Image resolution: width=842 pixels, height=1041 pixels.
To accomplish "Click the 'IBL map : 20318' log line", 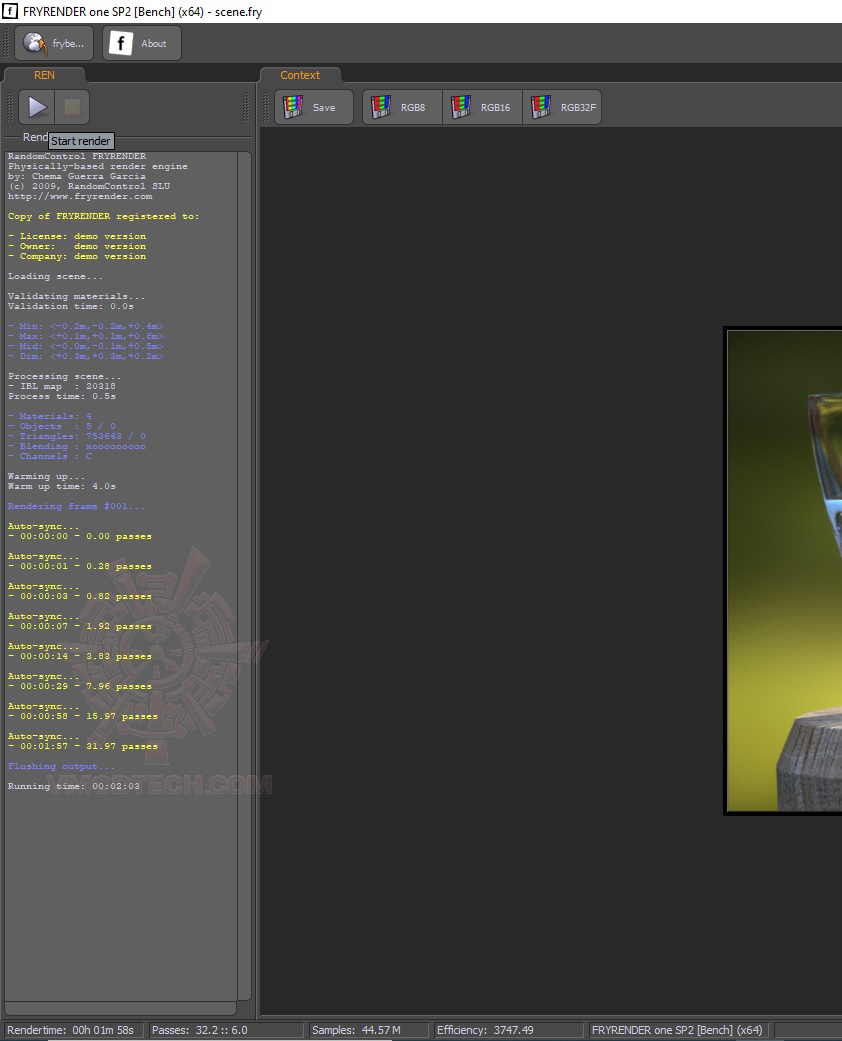I will tap(62, 386).
